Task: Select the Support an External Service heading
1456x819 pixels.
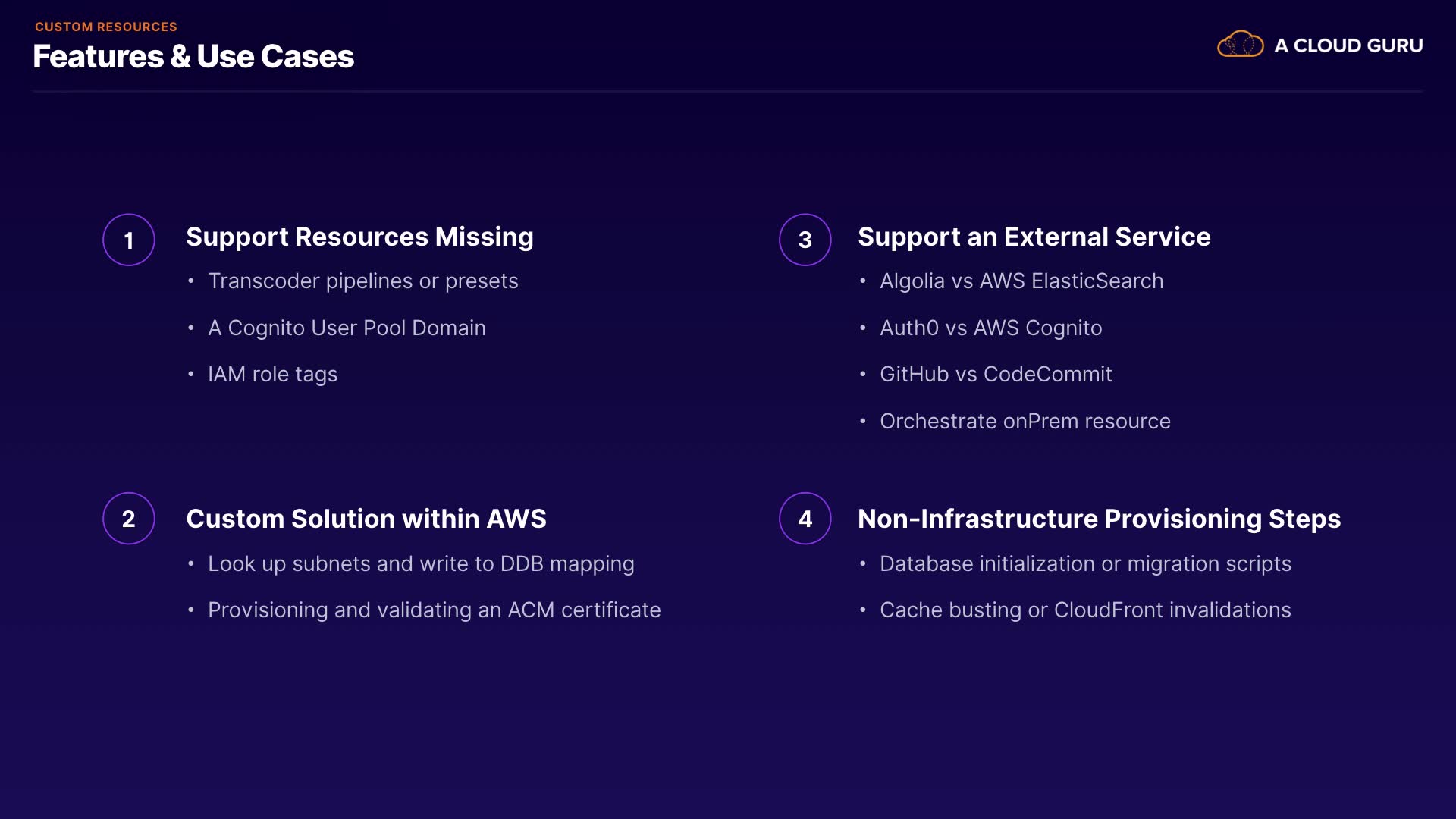Action: tap(1034, 237)
